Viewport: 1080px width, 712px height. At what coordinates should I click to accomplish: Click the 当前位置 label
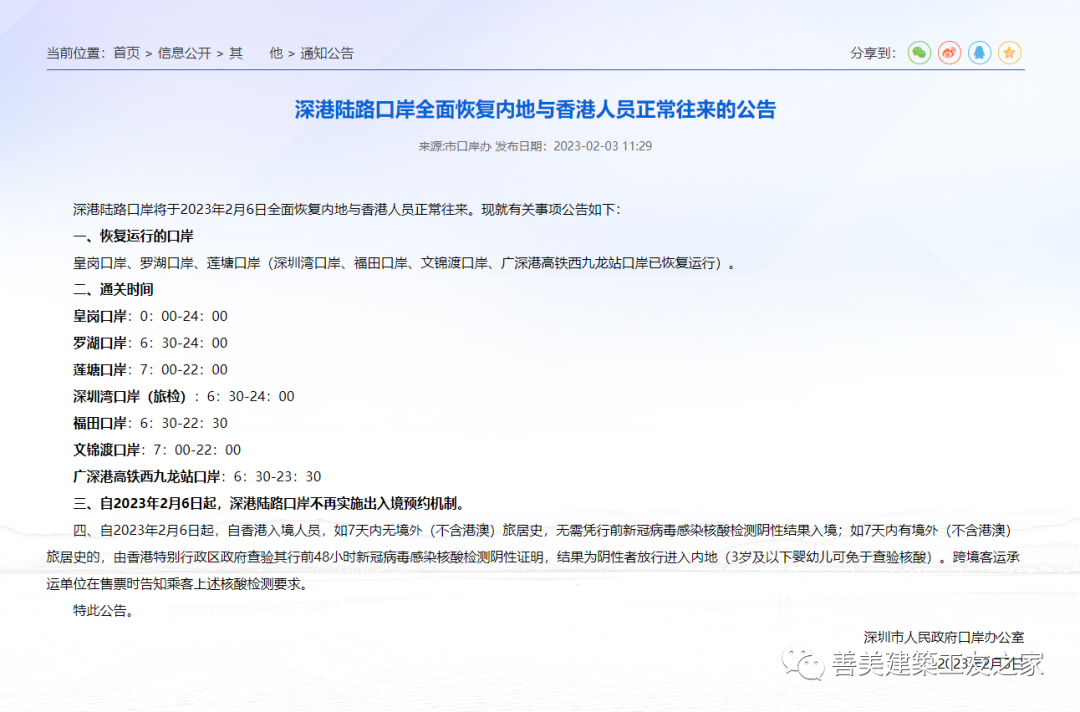point(76,53)
